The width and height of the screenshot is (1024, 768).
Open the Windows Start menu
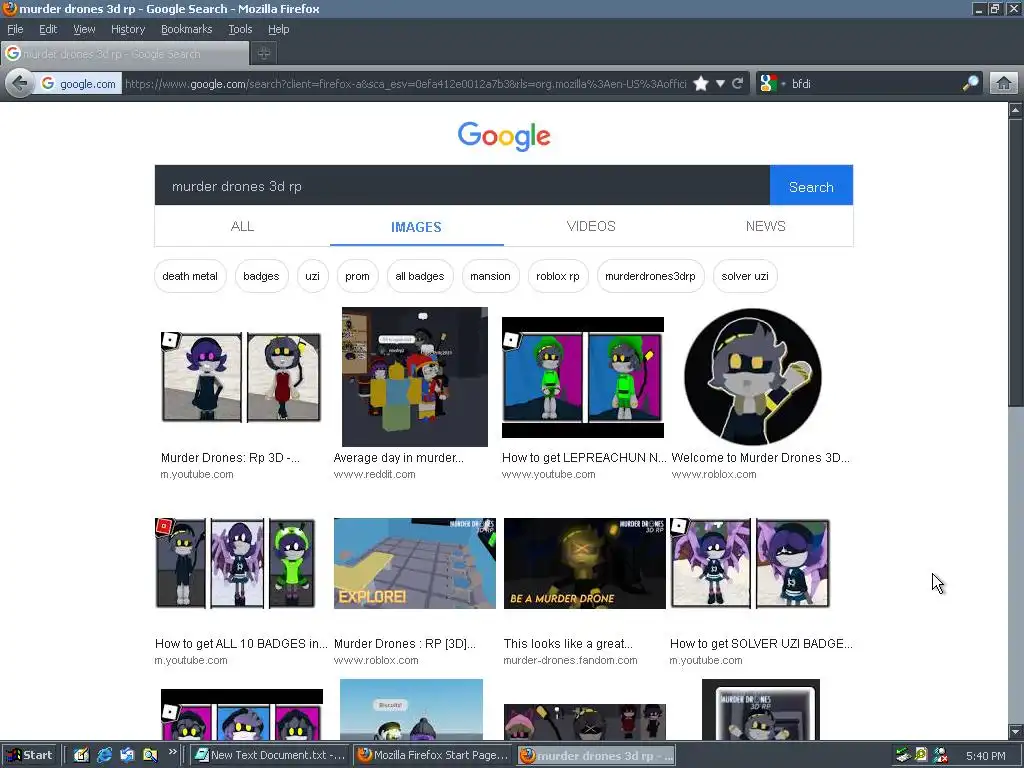click(x=30, y=755)
